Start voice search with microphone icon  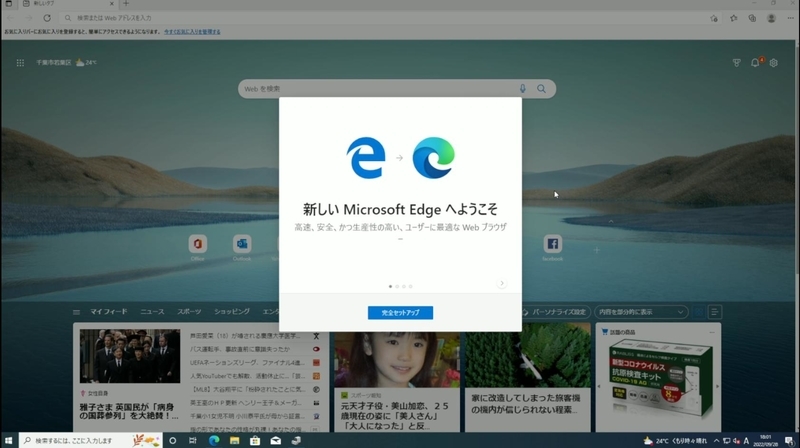(522, 89)
